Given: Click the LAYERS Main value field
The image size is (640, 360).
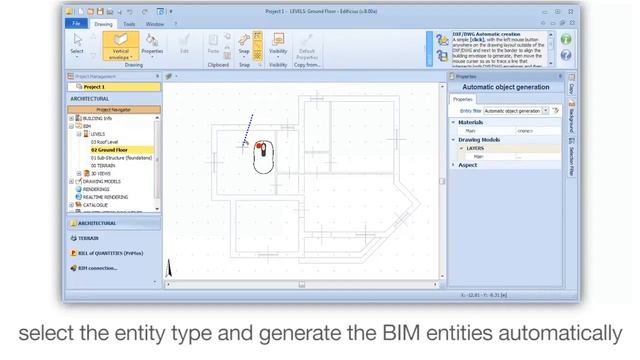Looking at the screenshot, I should [x=538, y=157].
